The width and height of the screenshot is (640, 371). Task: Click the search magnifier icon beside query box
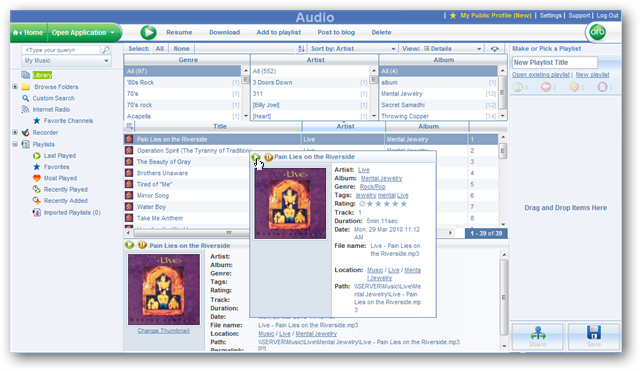(x=106, y=50)
